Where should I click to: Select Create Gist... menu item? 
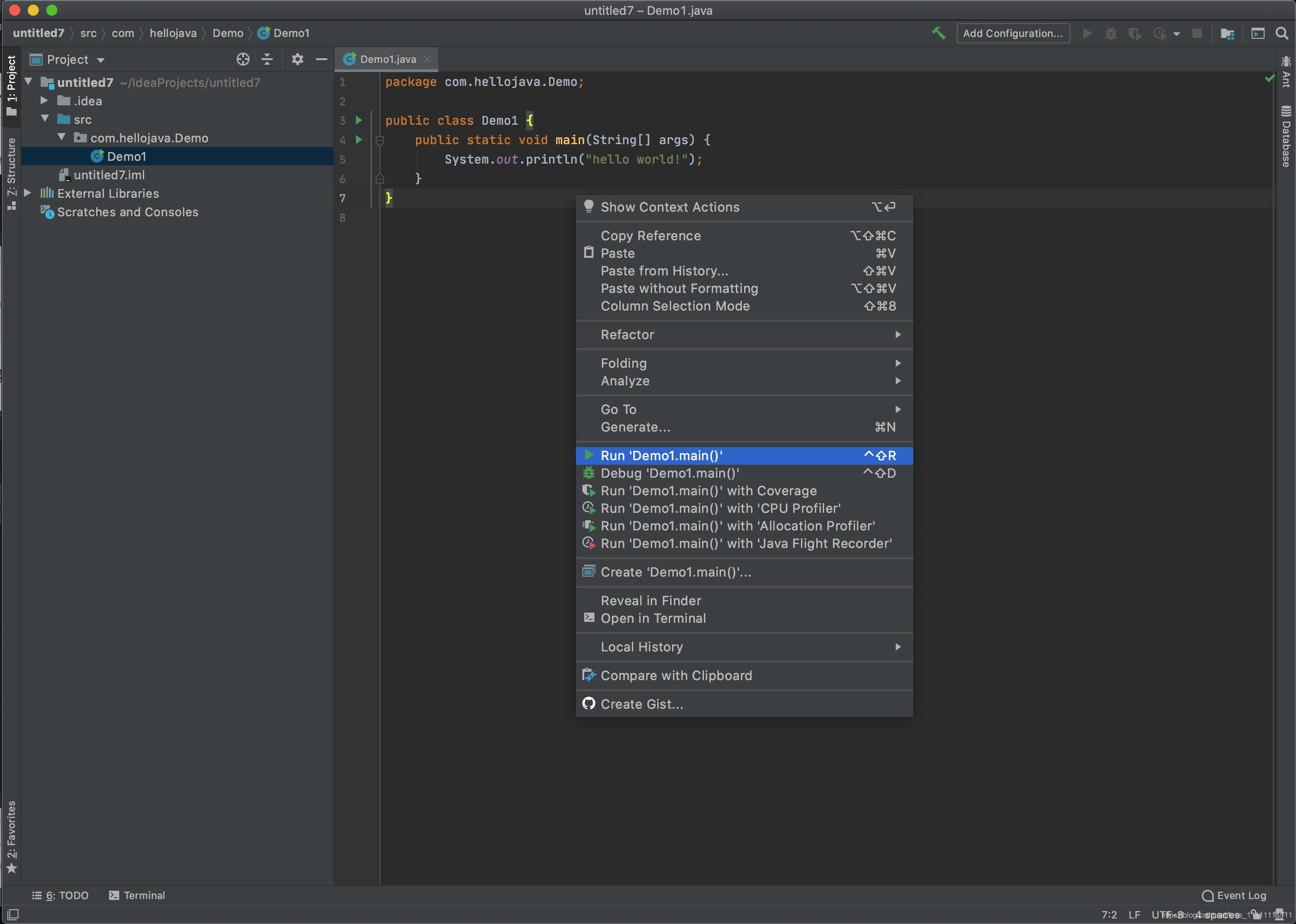[x=745, y=705]
